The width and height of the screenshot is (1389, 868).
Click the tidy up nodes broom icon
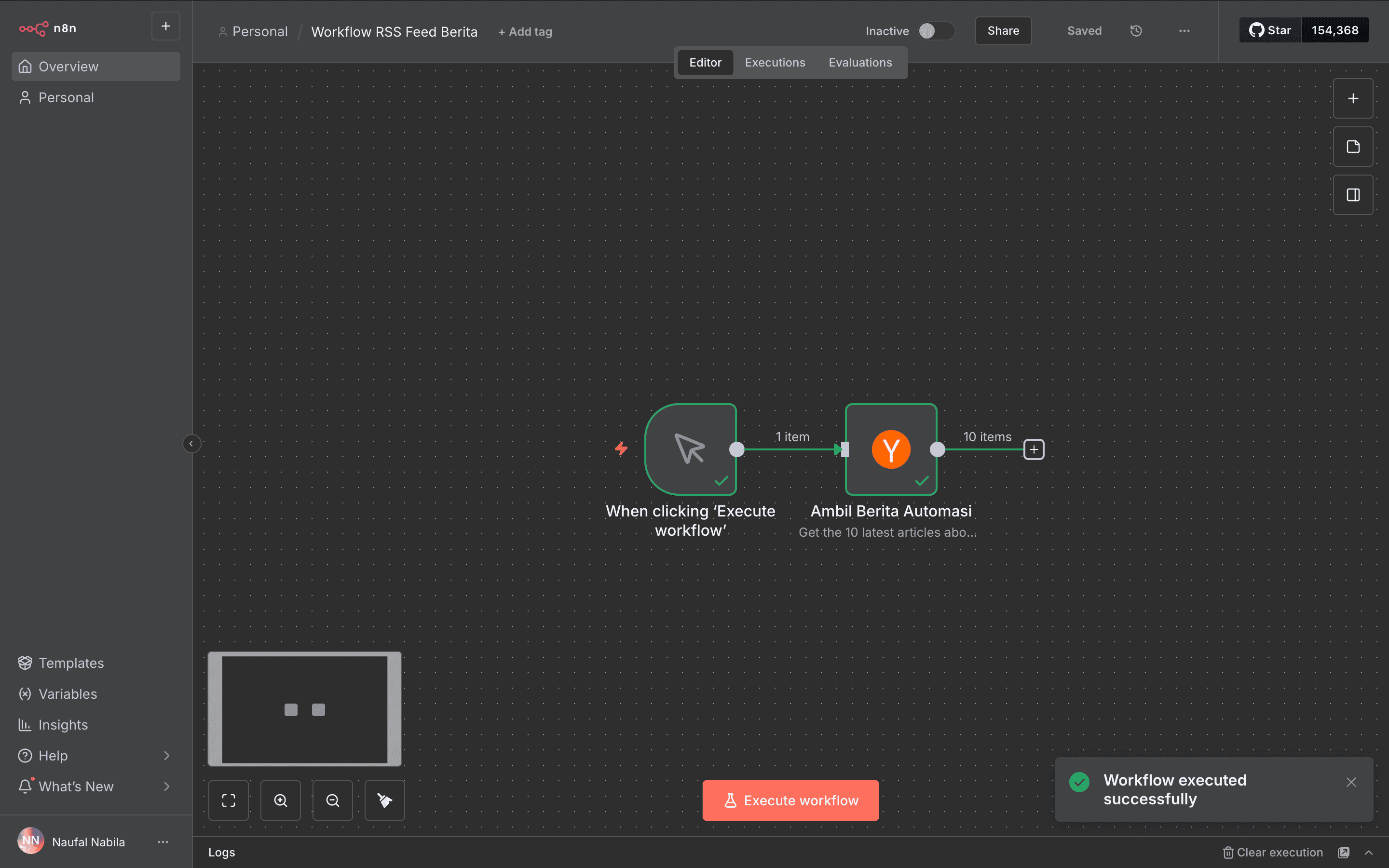pyautogui.click(x=384, y=800)
